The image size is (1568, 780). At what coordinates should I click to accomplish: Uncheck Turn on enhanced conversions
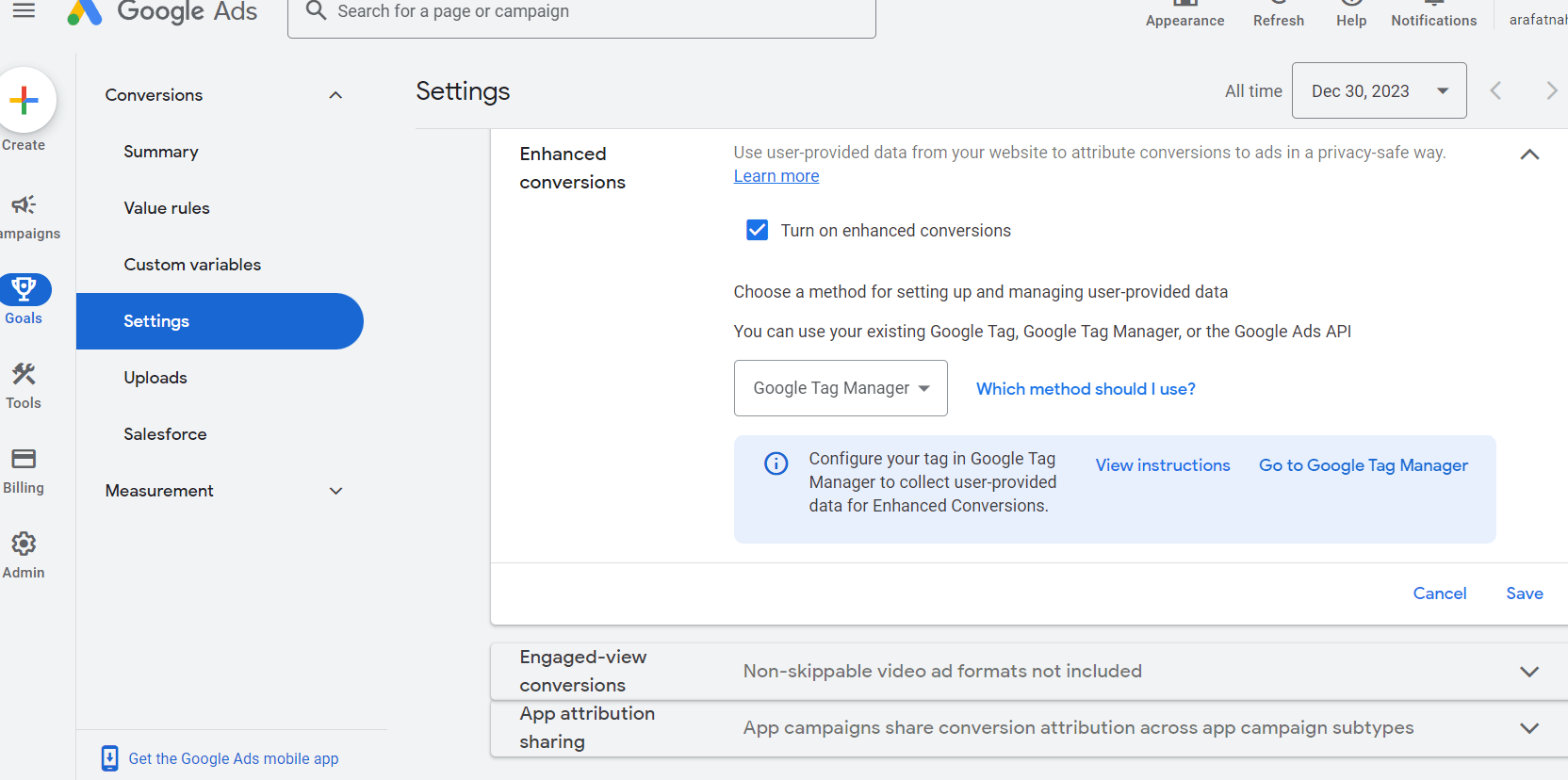[757, 230]
